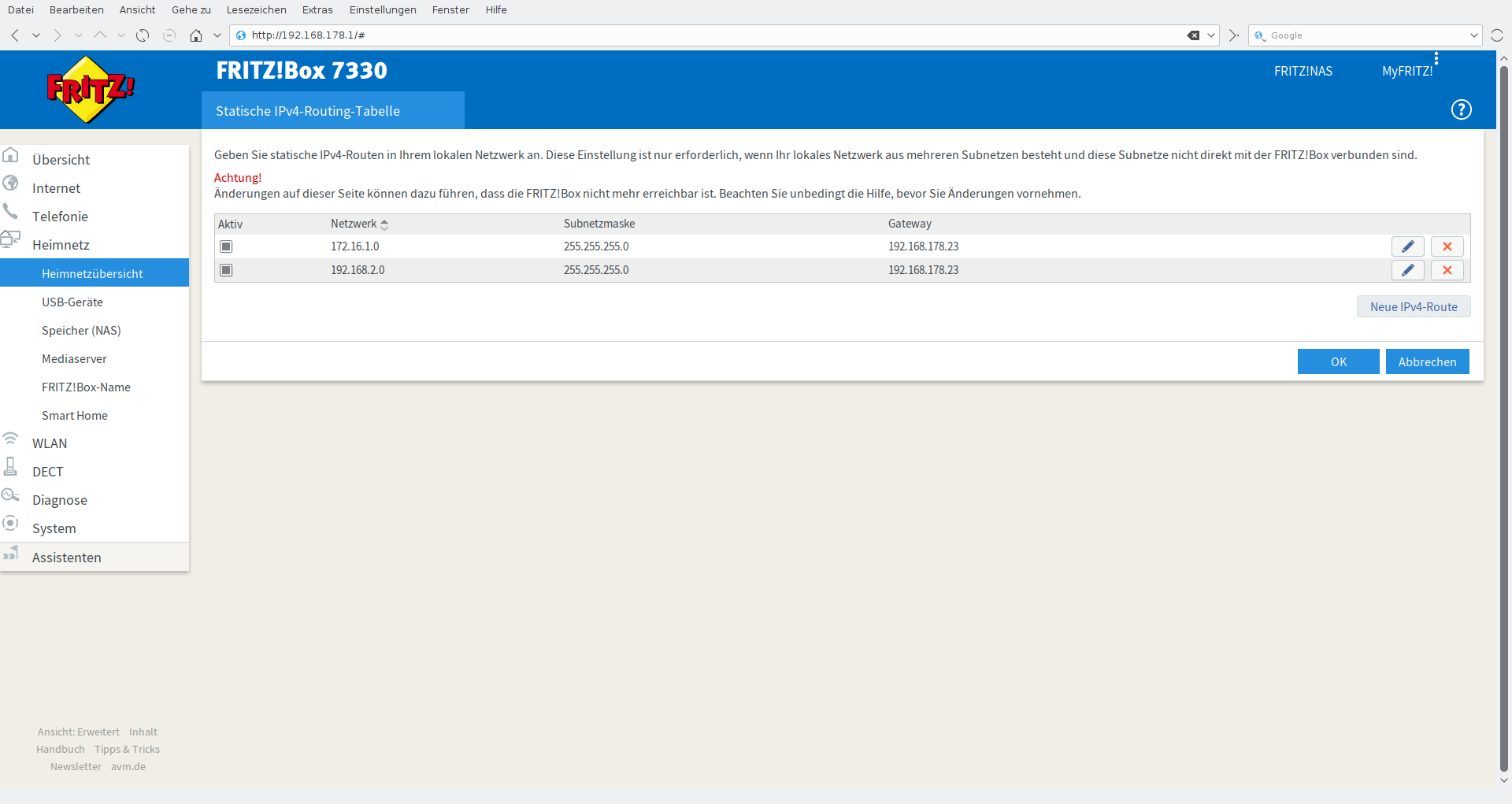The image size is (1512, 804).
Task: Edit the 172.16.1.0 route with pencil icon
Action: [1407, 246]
